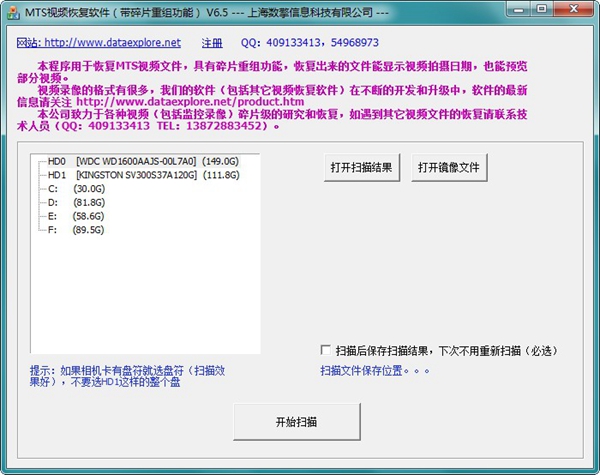The height and width of the screenshot is (475, 600).
Task: Start scanning with 开始扫描 button
Action: (x=297, y=422)
